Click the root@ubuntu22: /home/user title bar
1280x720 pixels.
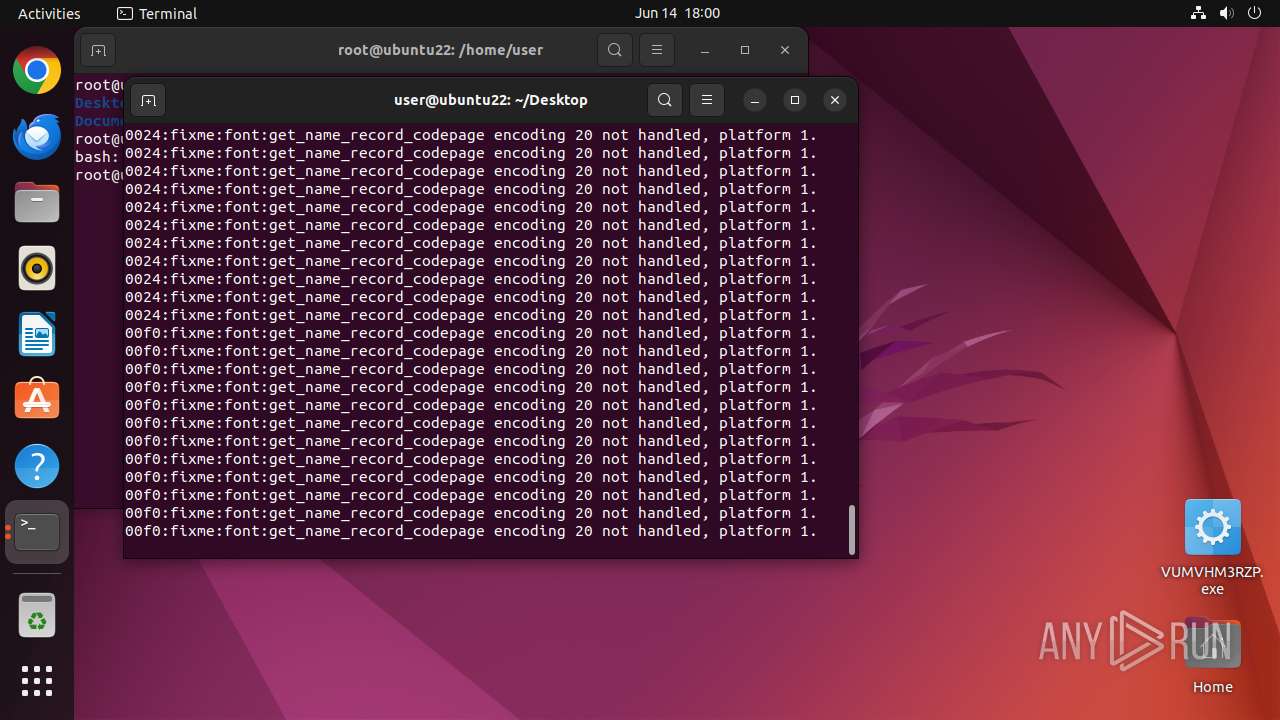tap(441, 50)
